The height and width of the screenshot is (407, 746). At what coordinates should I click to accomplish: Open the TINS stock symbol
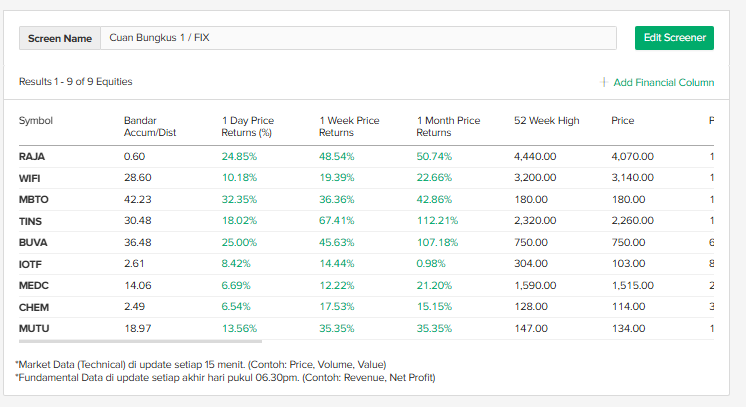click(x=31, y=220)
